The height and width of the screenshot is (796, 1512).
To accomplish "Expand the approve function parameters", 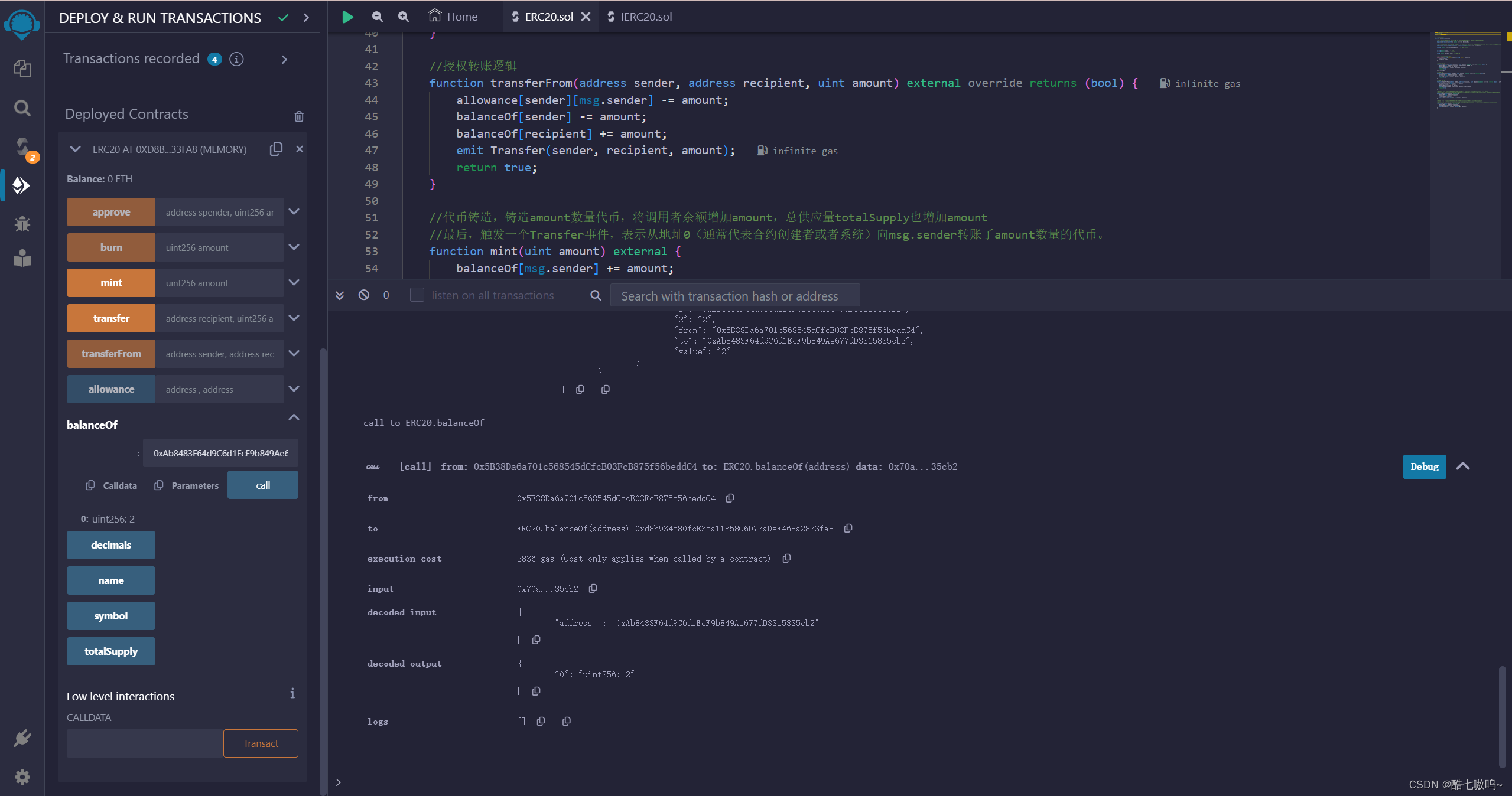I will click(x=294, y=211).
